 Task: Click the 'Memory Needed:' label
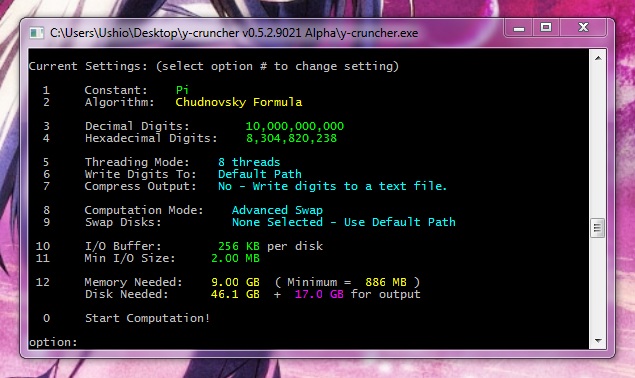click(134, 282)
